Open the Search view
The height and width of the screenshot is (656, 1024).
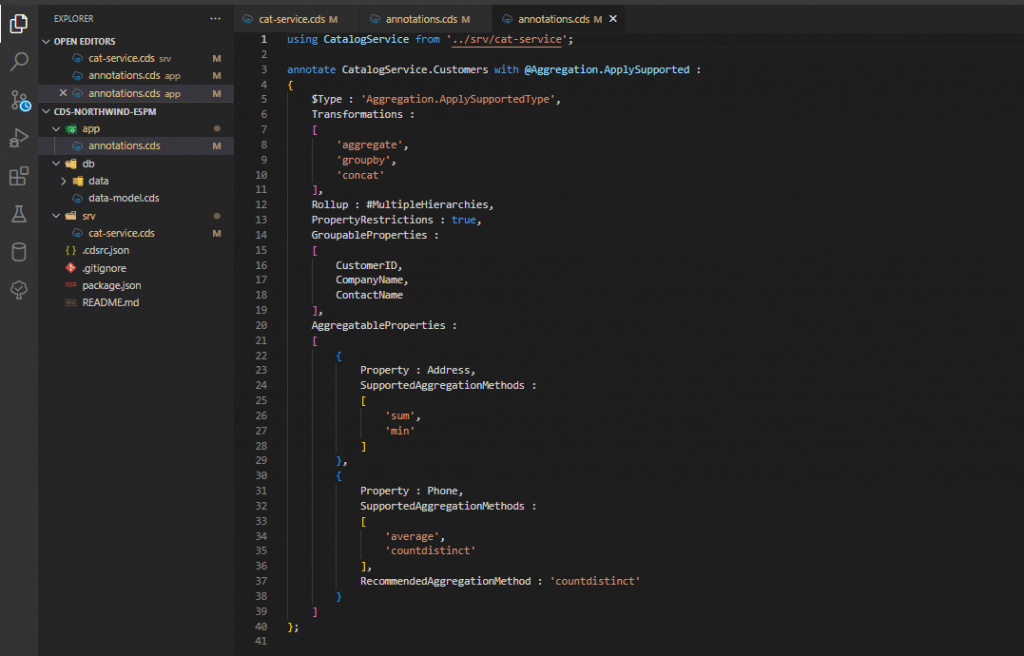click(19, 61)
